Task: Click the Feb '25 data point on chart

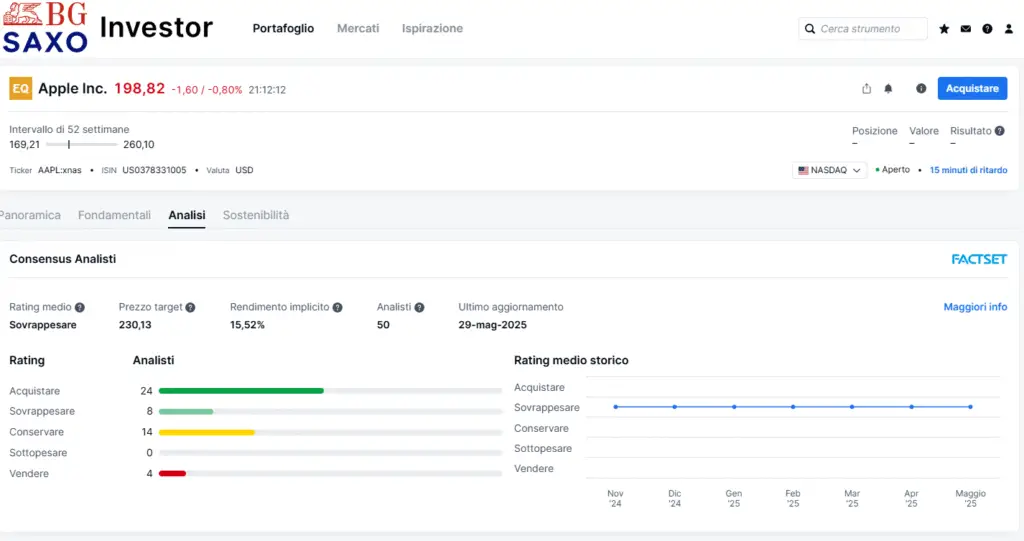Action: click(793, 407)
